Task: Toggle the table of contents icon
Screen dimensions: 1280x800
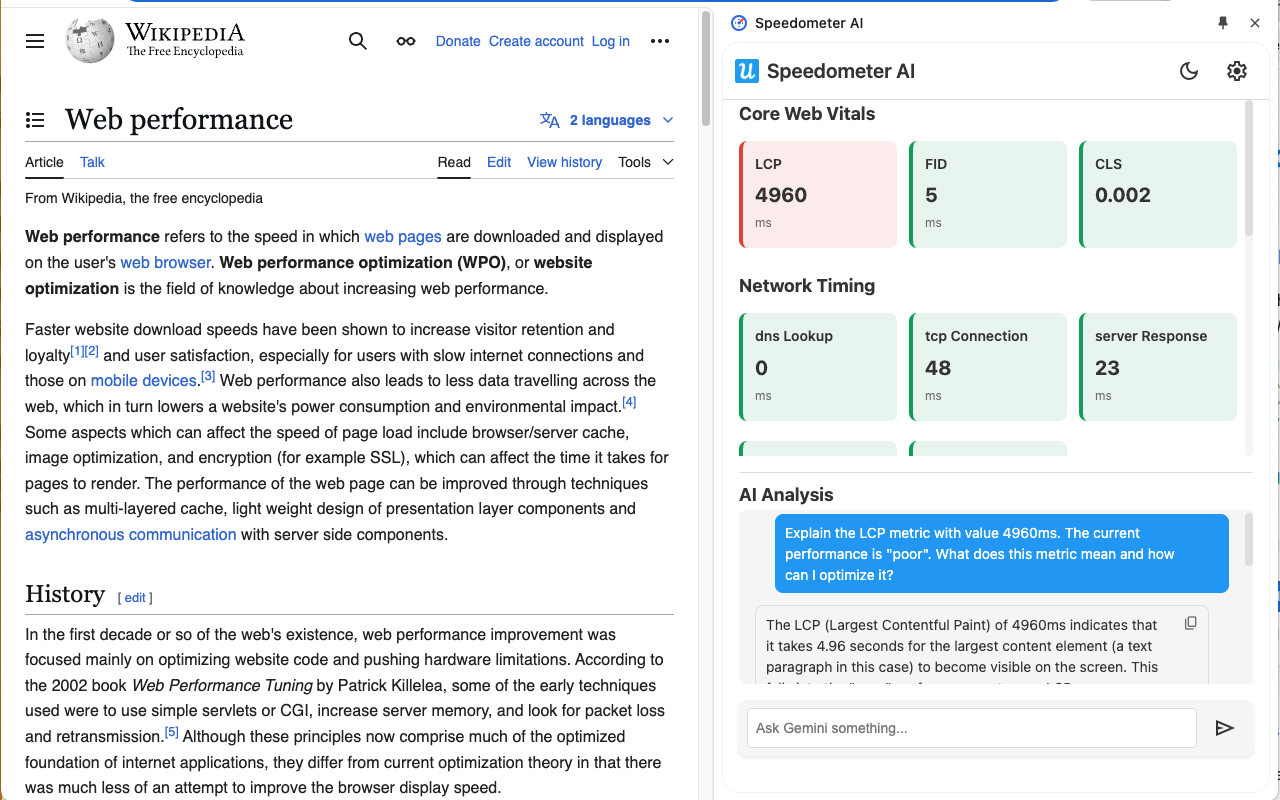Action: 35,120
